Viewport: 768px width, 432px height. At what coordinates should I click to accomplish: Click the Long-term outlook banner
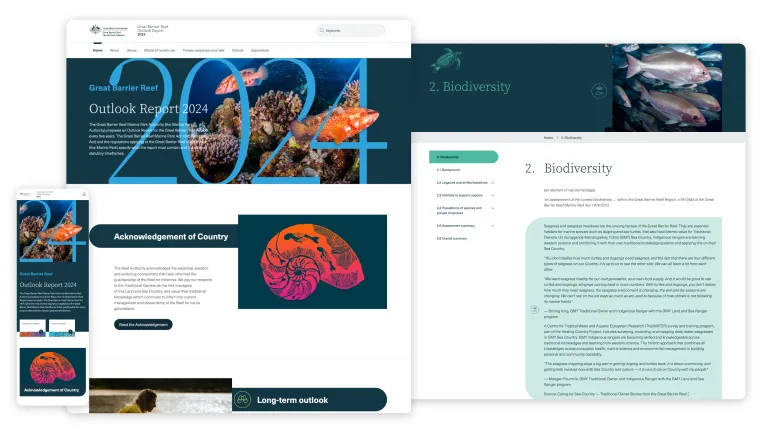coord(309,400)
